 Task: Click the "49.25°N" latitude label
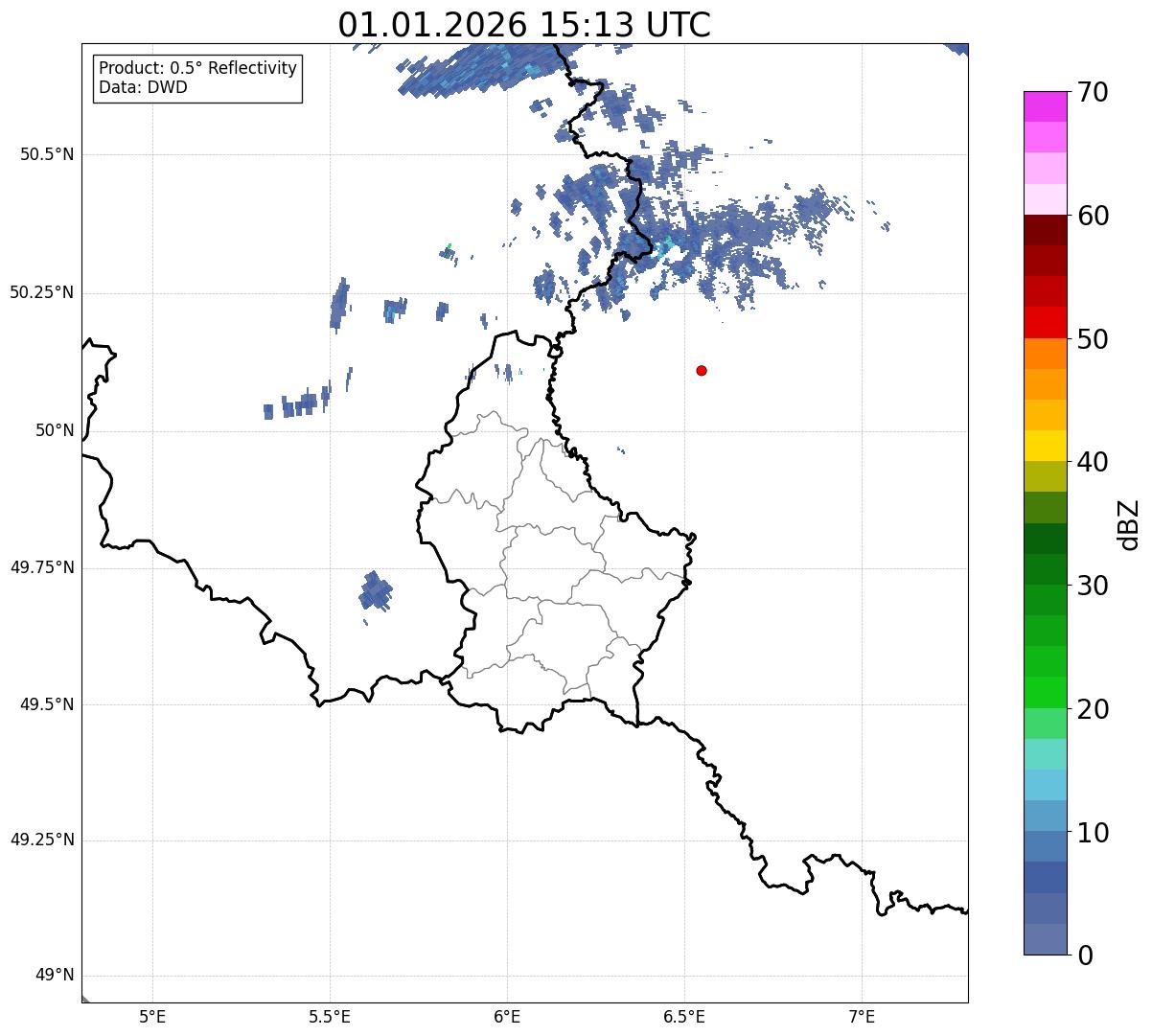pos(41,840)
